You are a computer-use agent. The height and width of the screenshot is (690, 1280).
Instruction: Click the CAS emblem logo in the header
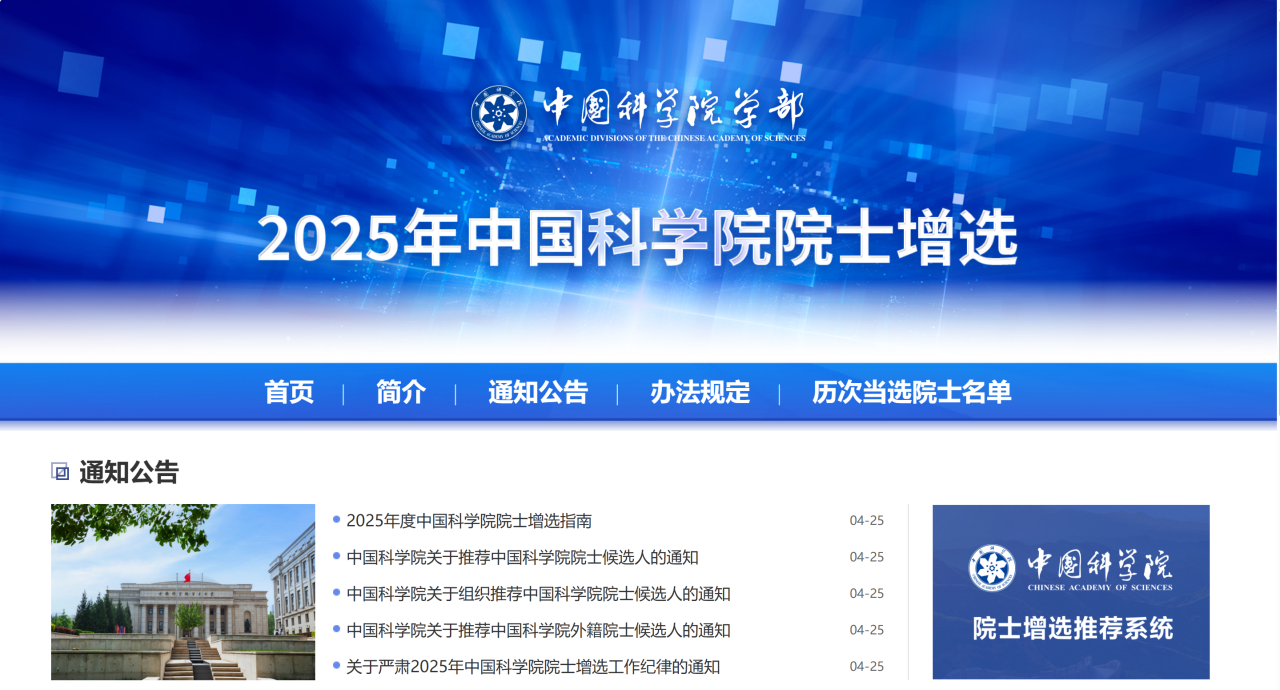point(498,114)
